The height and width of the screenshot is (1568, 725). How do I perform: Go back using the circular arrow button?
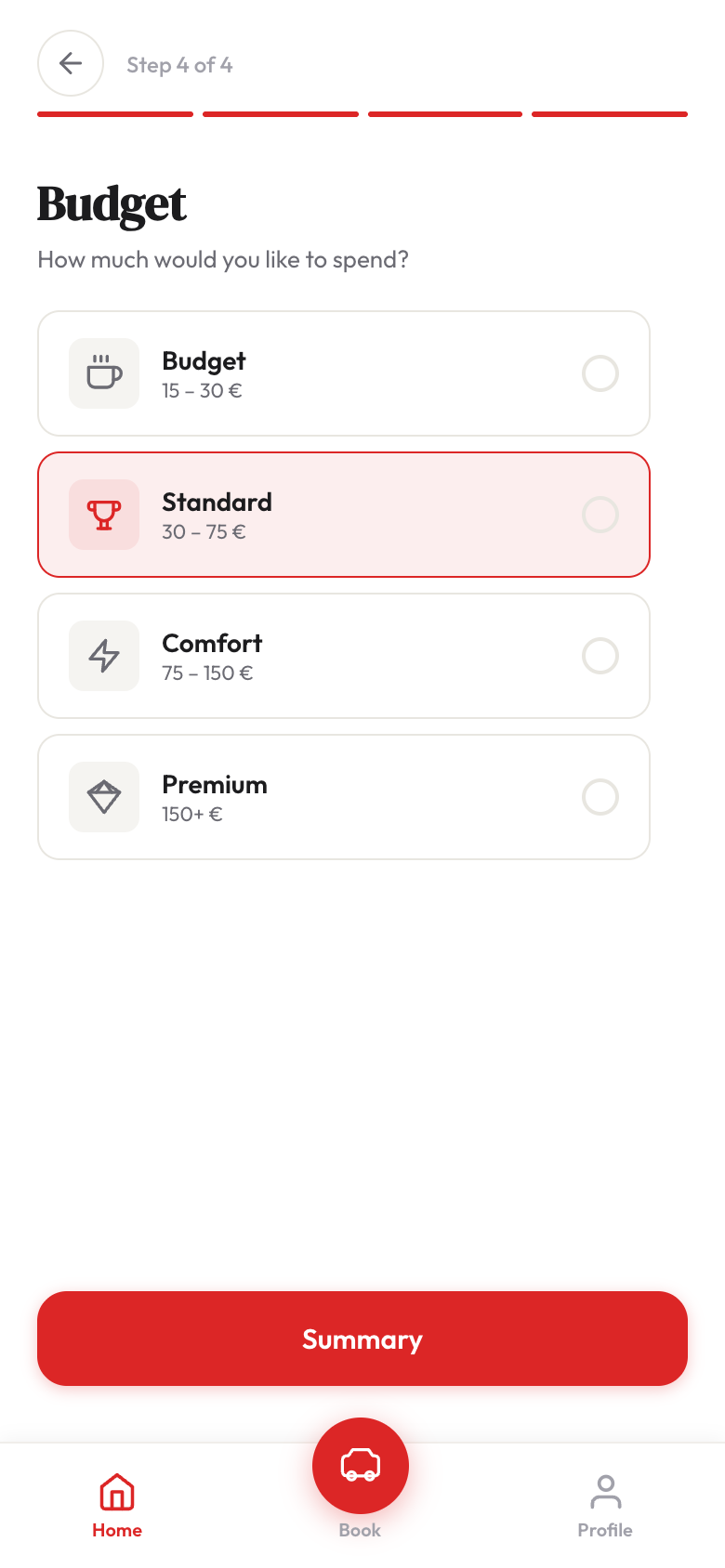[x=70, y=64]
